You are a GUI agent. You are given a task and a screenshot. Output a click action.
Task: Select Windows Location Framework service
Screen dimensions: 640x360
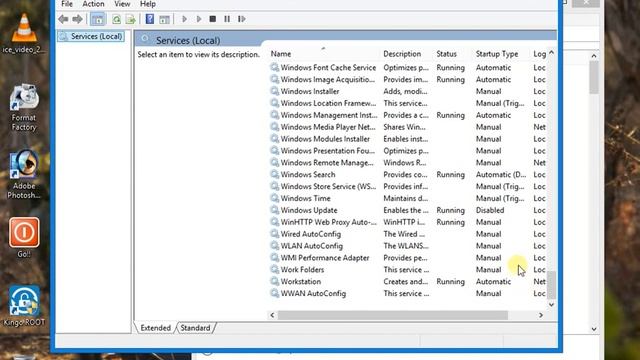(407, 103)
